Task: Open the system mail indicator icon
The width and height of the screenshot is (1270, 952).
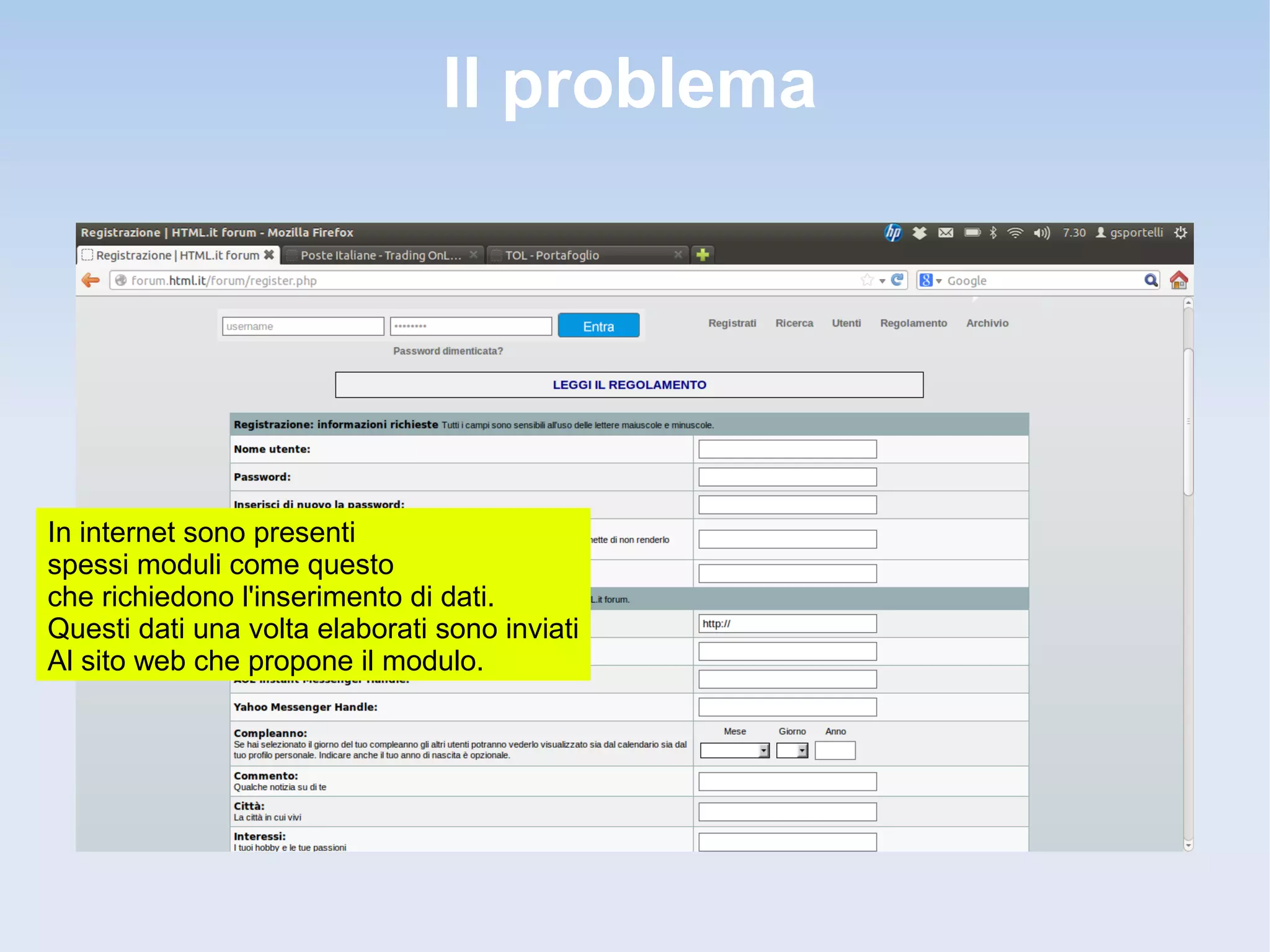Action: point(945,233)
